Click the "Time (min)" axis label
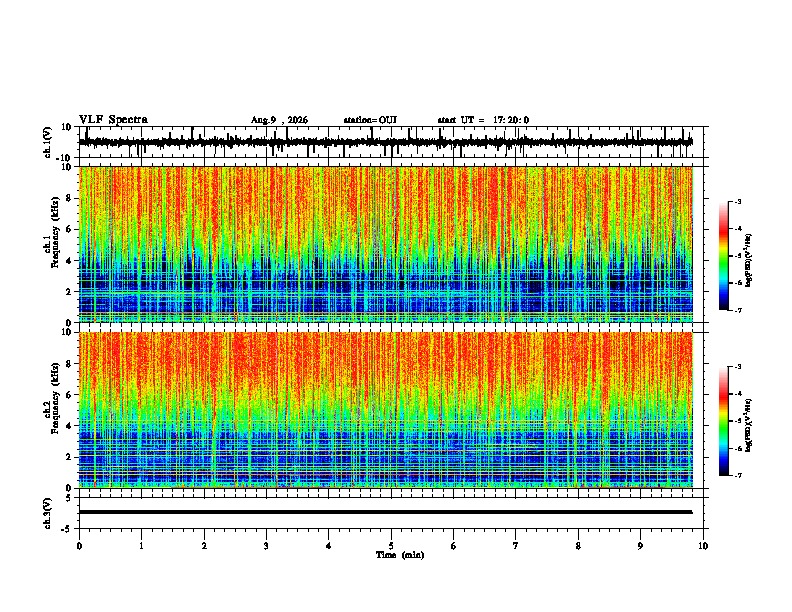The height and width of the screenshot is (612, 792). pos(400,555)
